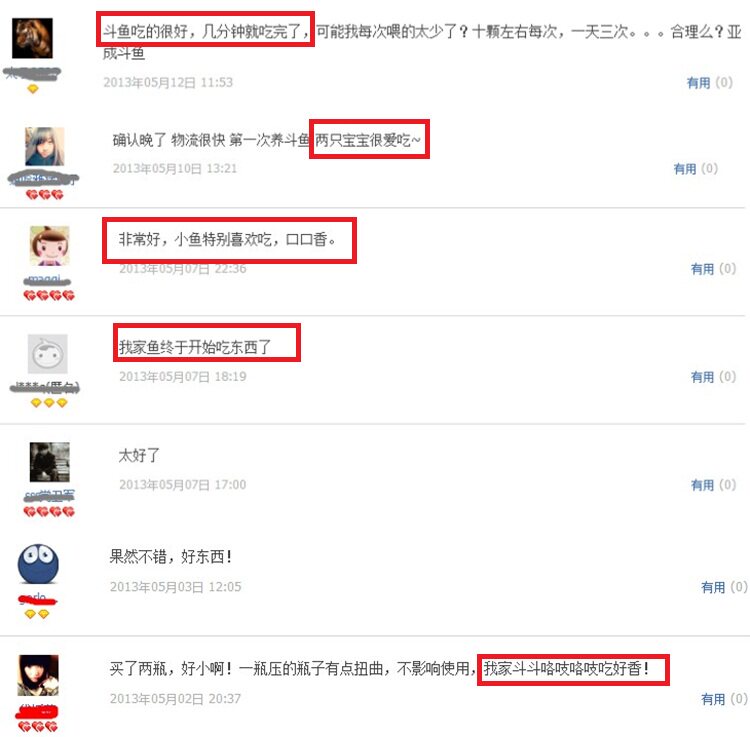Click 有用 for the 18:19 review
The width and height of the screenshot is (750, 737).
pyautogui.click(x=702, y=377)
